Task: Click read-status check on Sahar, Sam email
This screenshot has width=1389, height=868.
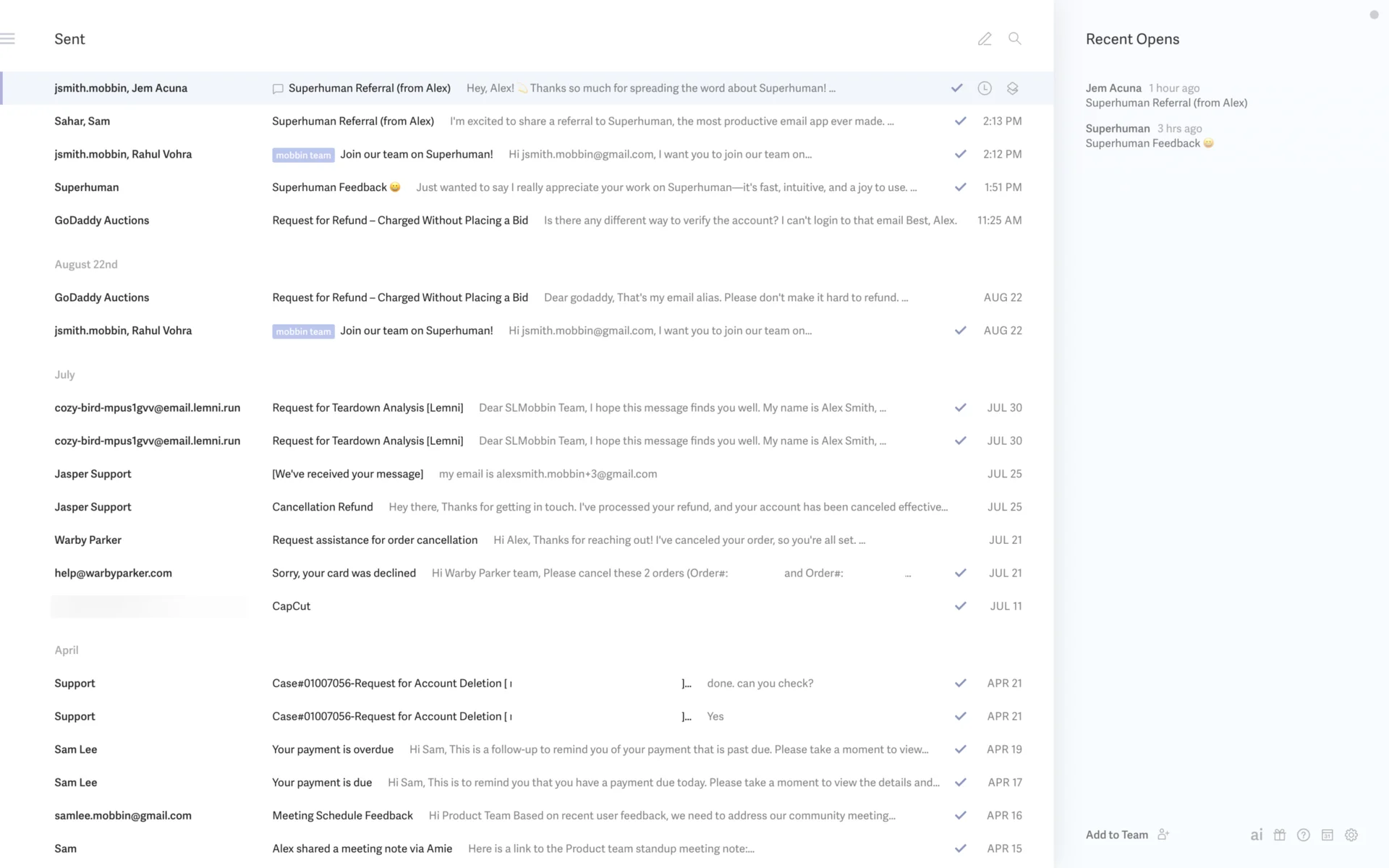Action: pyautogui.click(x=960, y=122)
